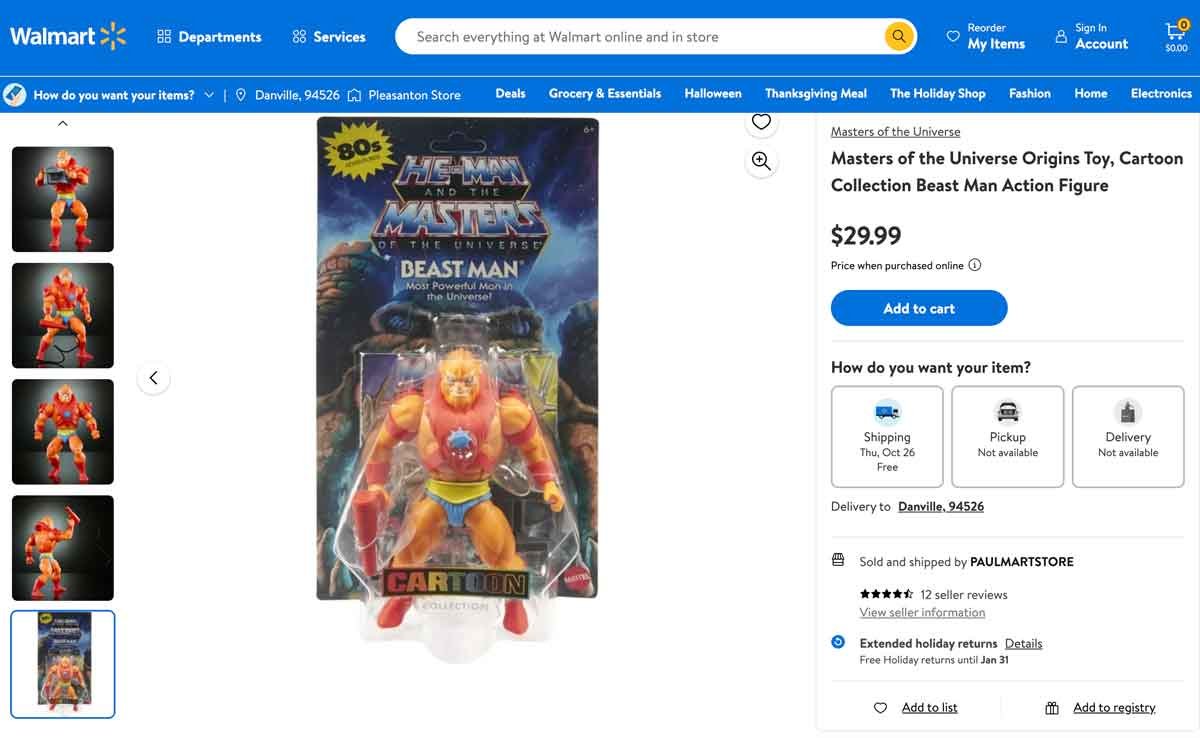Open the image zoom magnifier icon

click(x=761, y=160)
